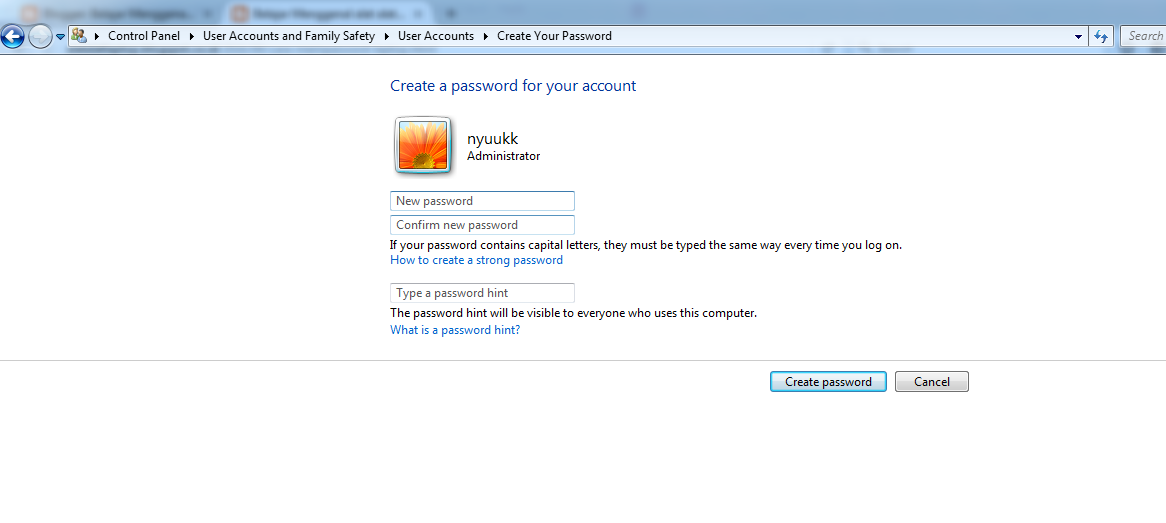Open Control Panel breadcrumb
Screen dimensions: 1166x523
[x=144, y=36]
